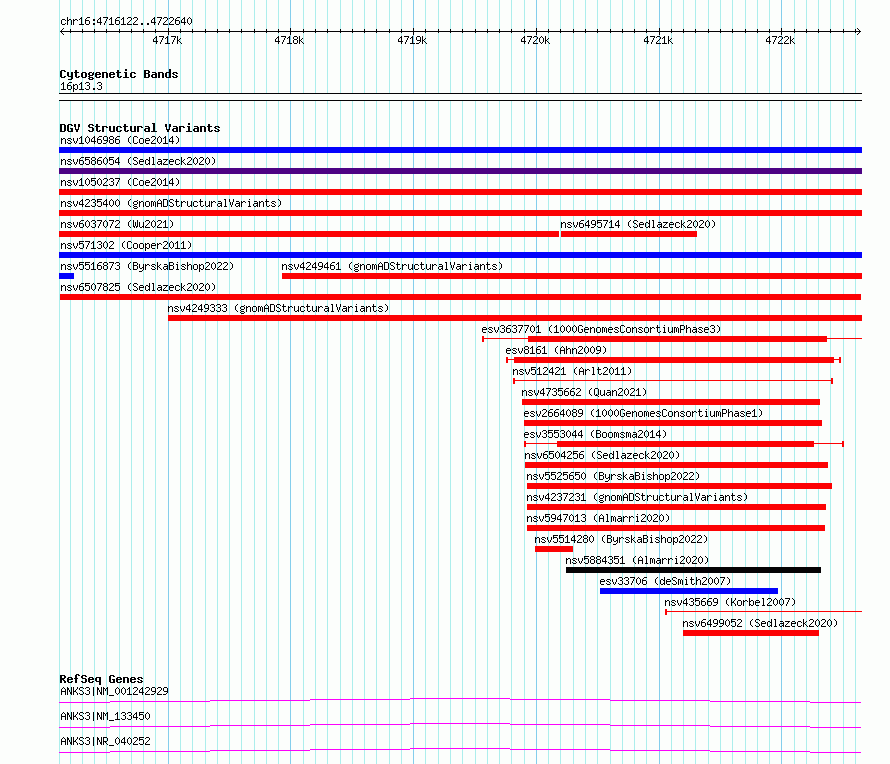
Task: Select the nsv5516873 (ByrskaBishop2022) label
Action: (x=147, y=266)
